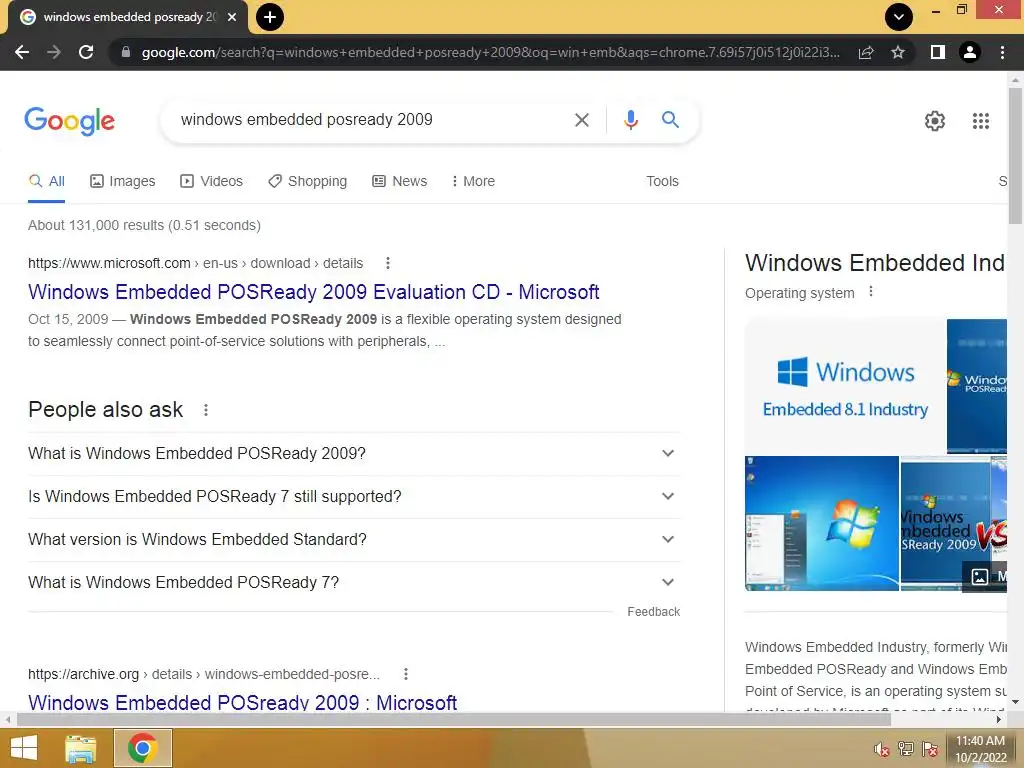Click the network tray icon

906,749
